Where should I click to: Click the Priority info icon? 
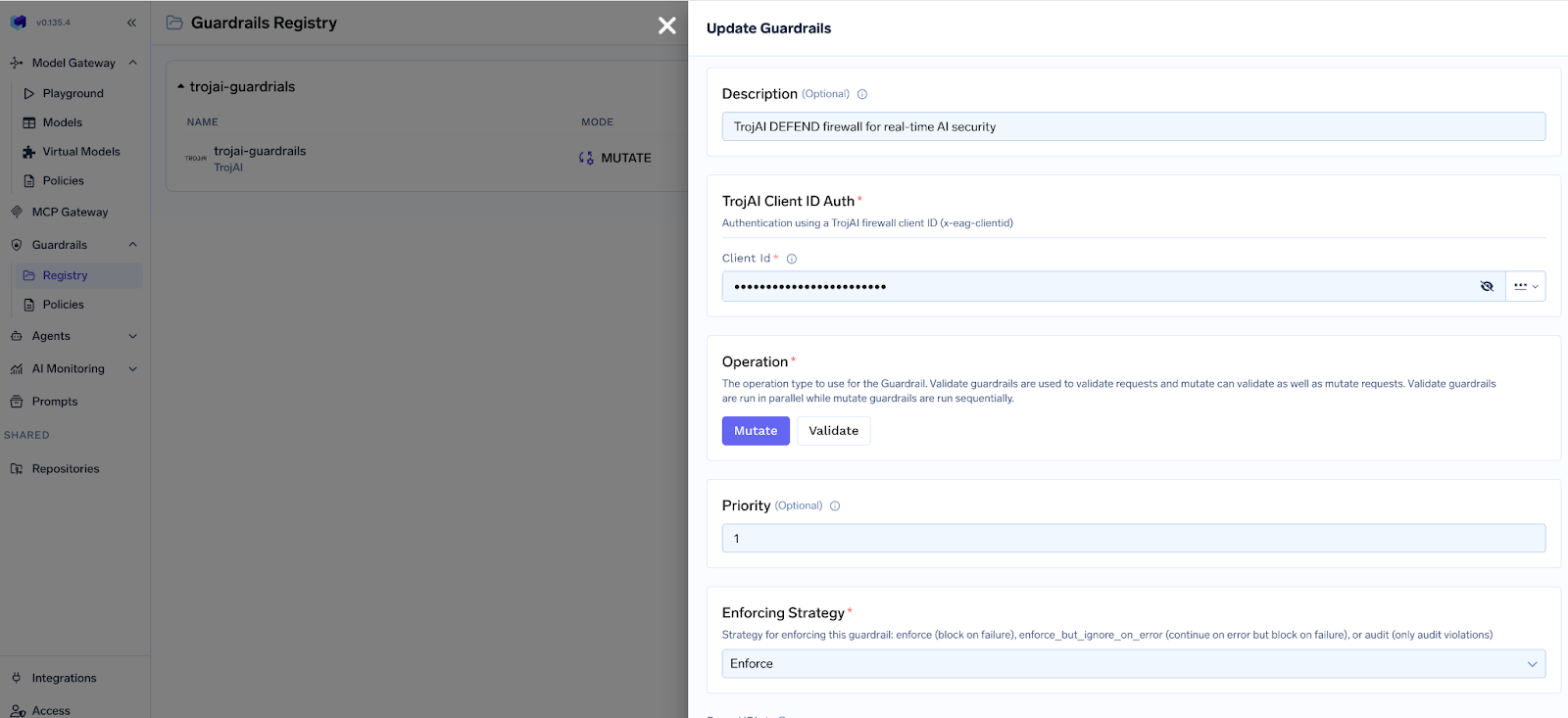click(x=835, y=506)
